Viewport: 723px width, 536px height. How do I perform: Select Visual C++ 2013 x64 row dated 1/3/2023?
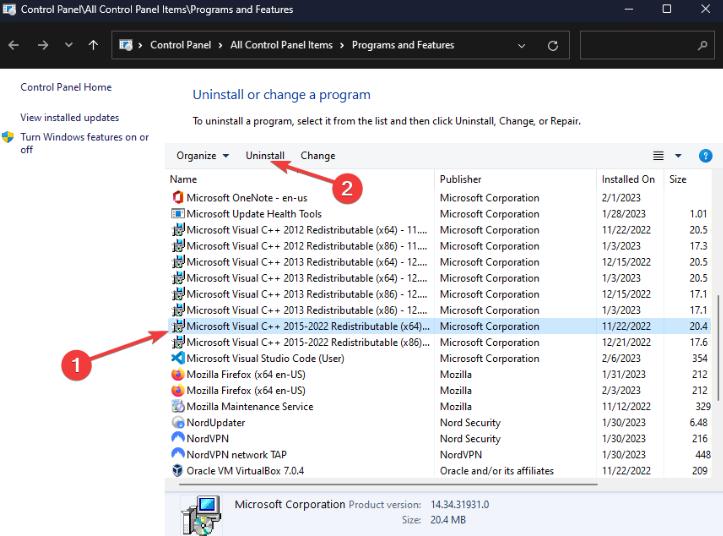[x=439, y=278]
